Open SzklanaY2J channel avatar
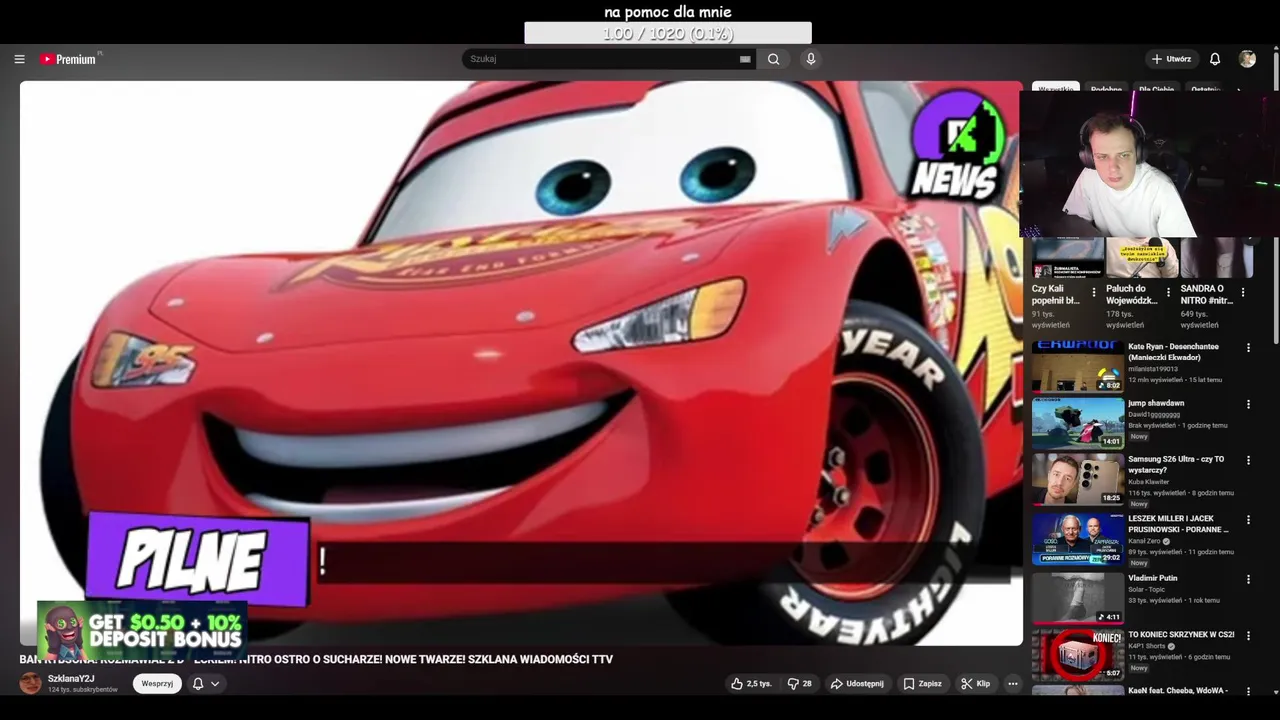Screen dimensions: 1280x720 (x=31, y=683)
